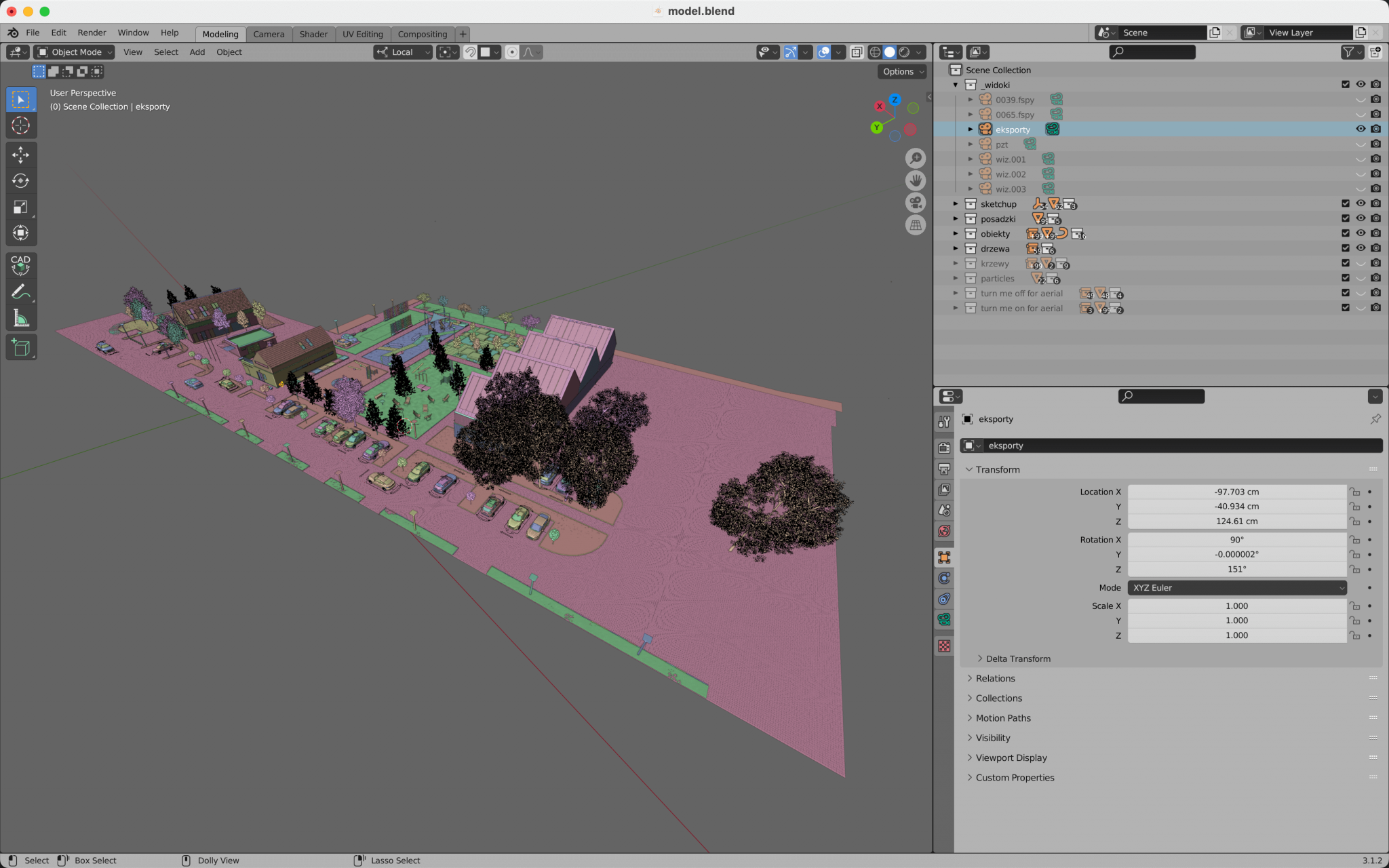Switch to the Scale tool
Screen dimensions: 1389x868
pos(21,207)
